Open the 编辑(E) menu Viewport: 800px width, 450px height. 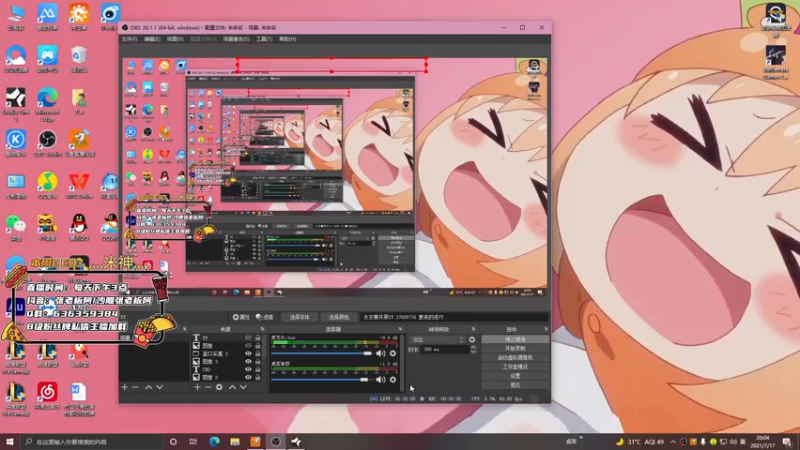152,39
